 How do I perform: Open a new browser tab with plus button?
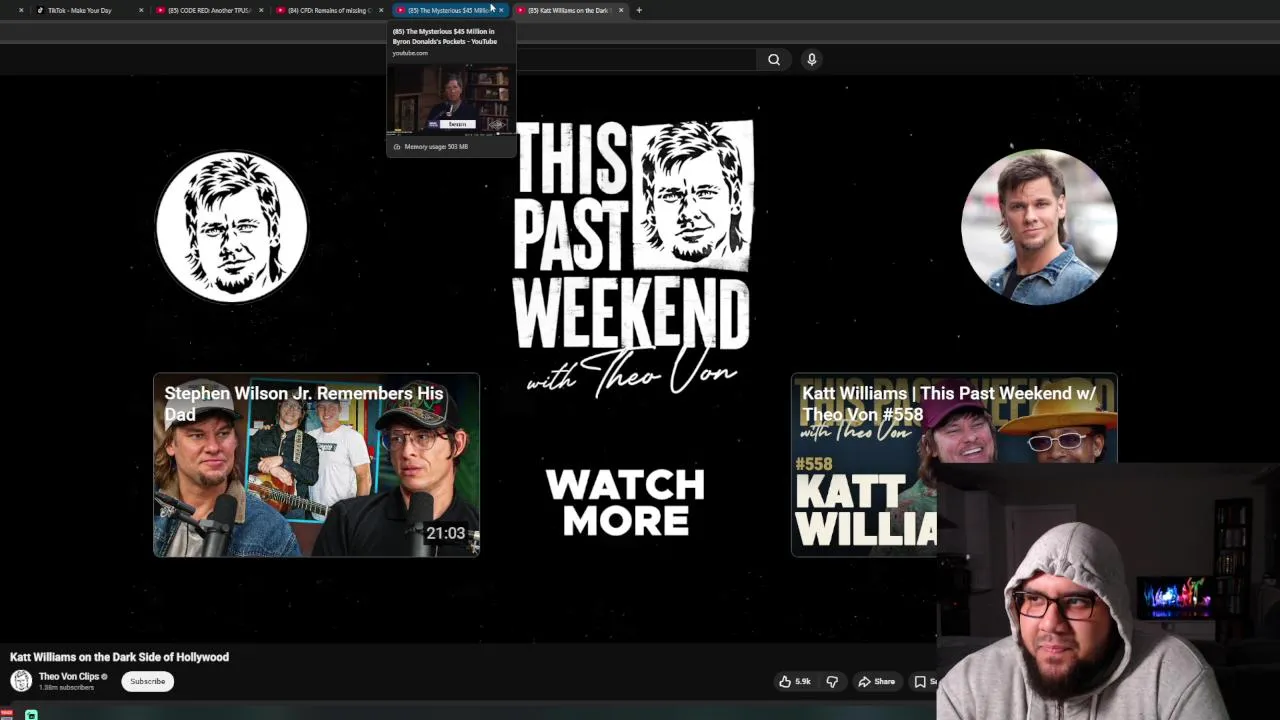(x=639, y=10)
